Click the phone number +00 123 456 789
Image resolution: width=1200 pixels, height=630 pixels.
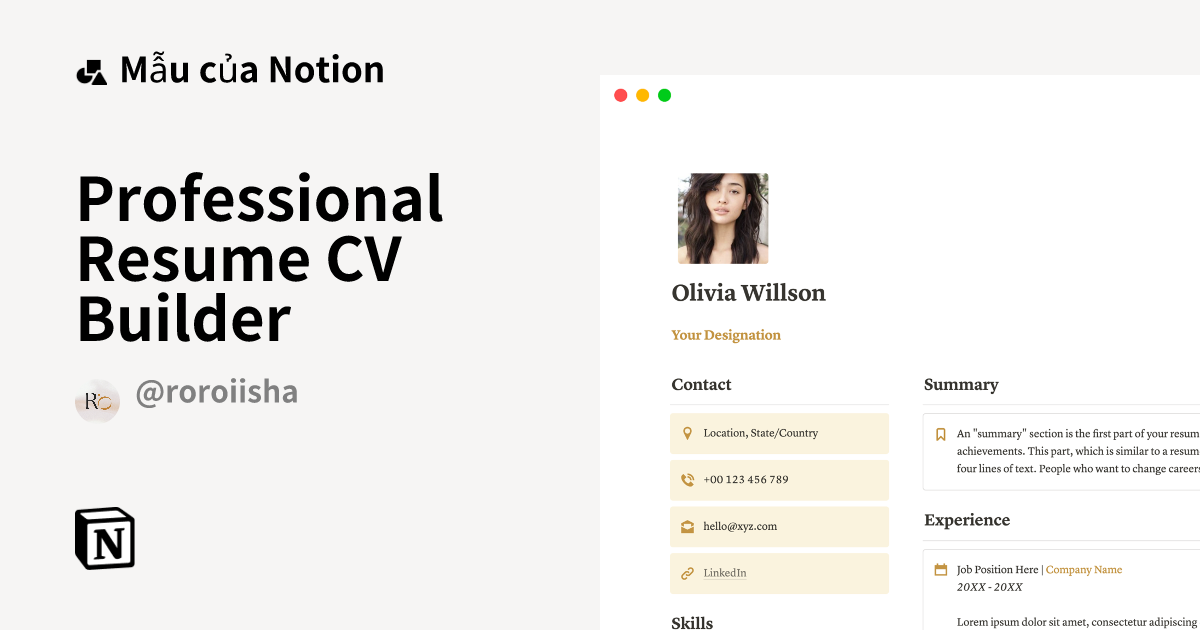click(x=747, y=479)
